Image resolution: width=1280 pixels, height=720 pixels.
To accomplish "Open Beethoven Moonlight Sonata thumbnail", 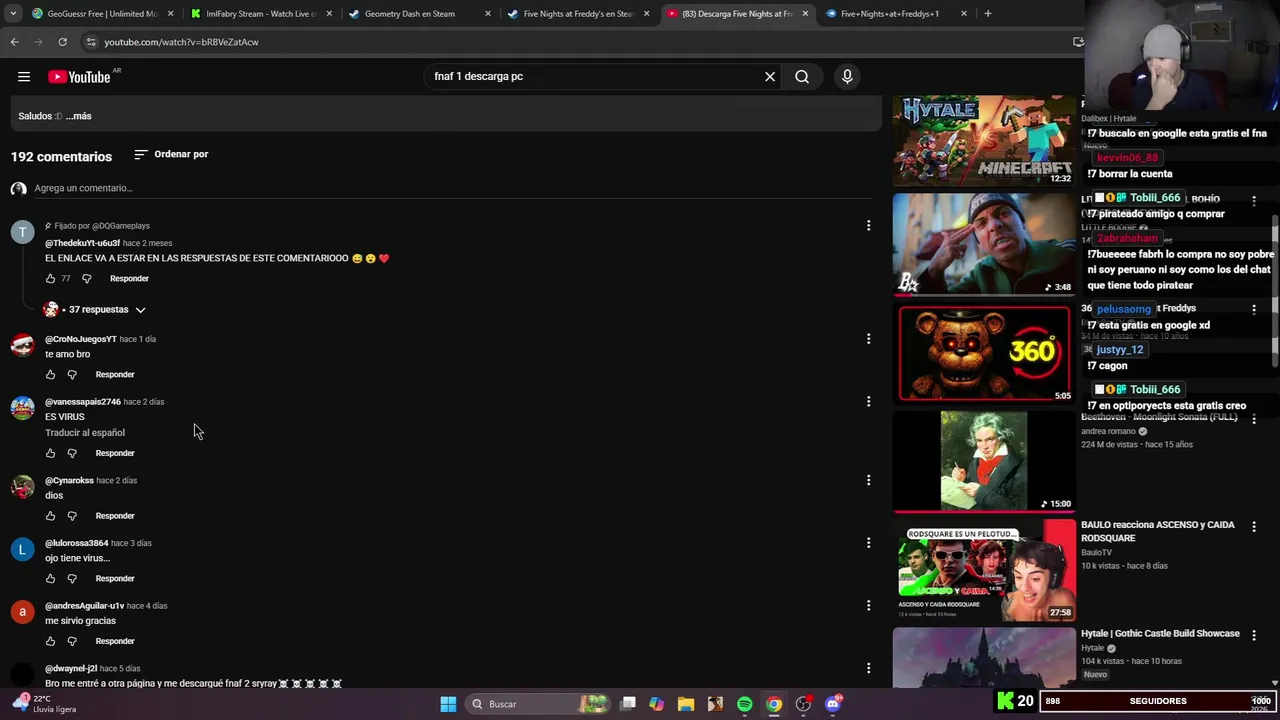I will 984,461.
